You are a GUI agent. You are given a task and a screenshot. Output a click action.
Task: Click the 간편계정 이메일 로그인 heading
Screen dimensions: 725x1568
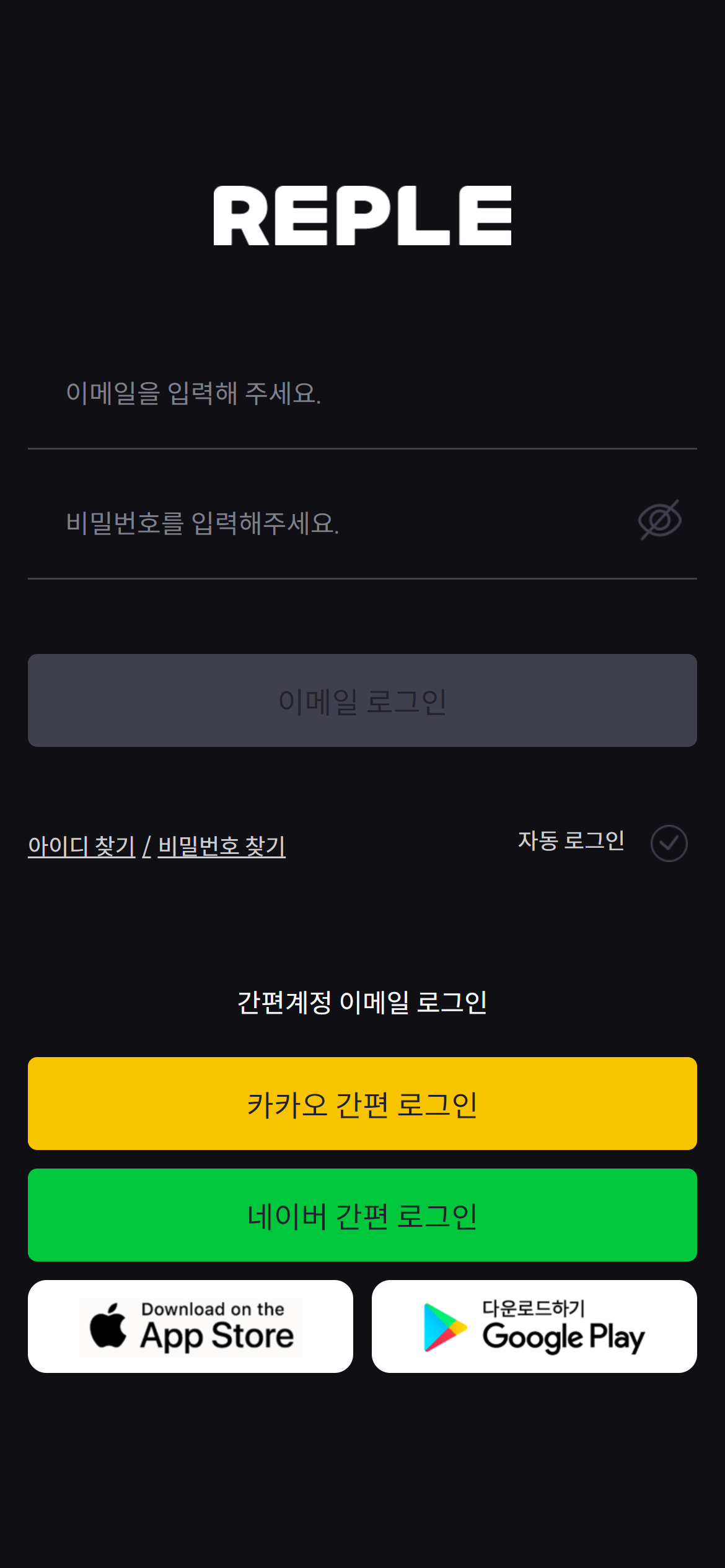tap(362, 1003)
